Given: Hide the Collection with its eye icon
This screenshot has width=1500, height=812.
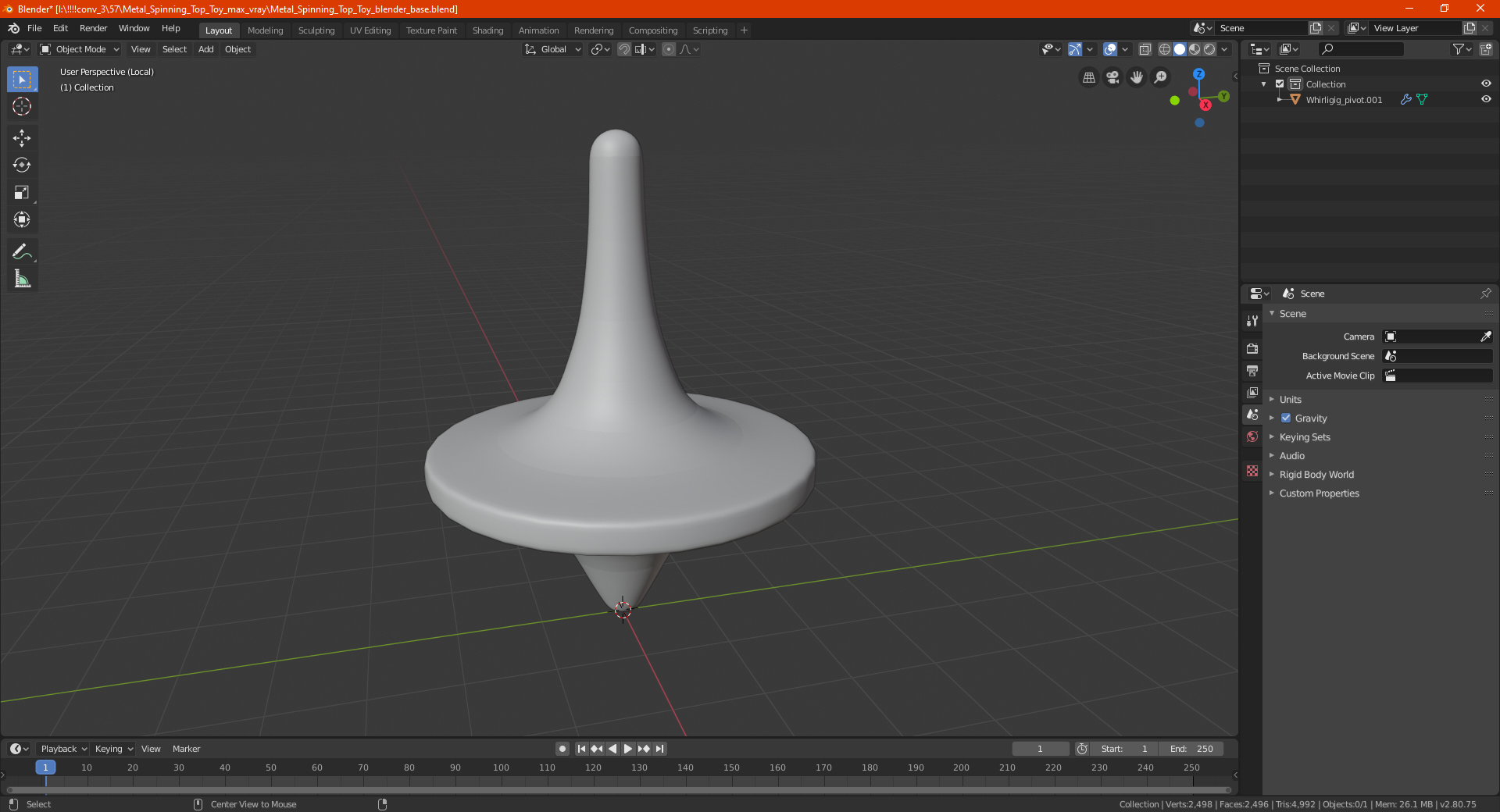Looking at the screenshot, I should 1486,84.
